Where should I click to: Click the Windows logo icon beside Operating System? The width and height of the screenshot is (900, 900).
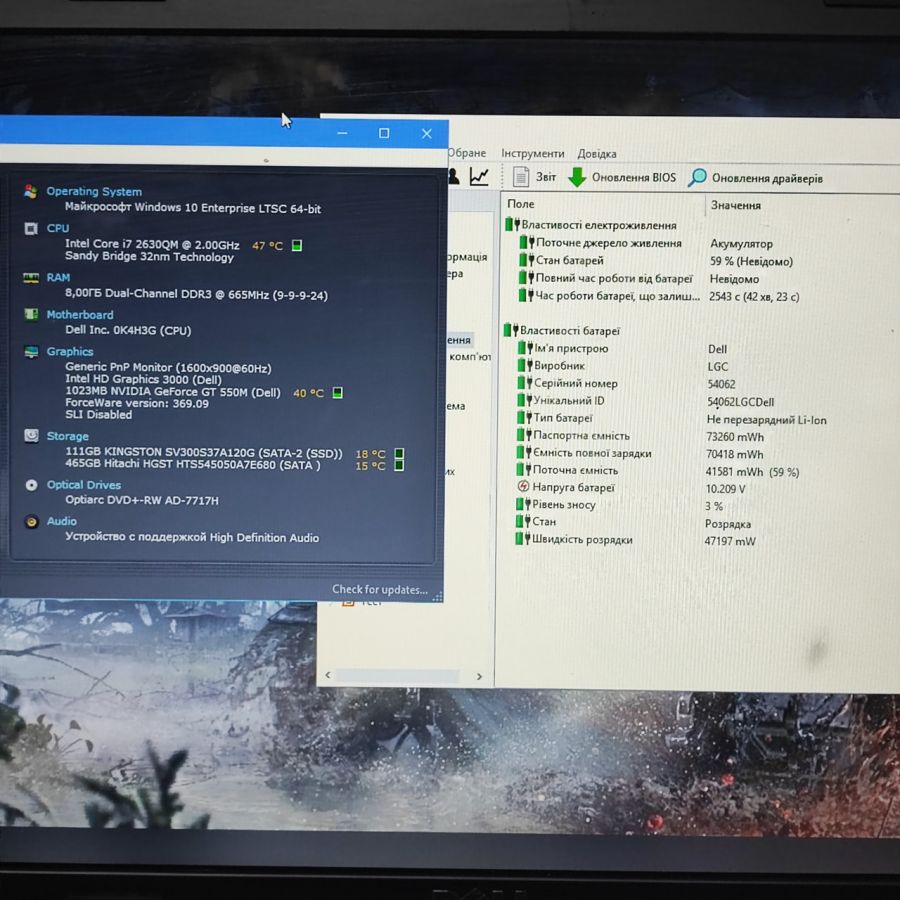[31, 191]
